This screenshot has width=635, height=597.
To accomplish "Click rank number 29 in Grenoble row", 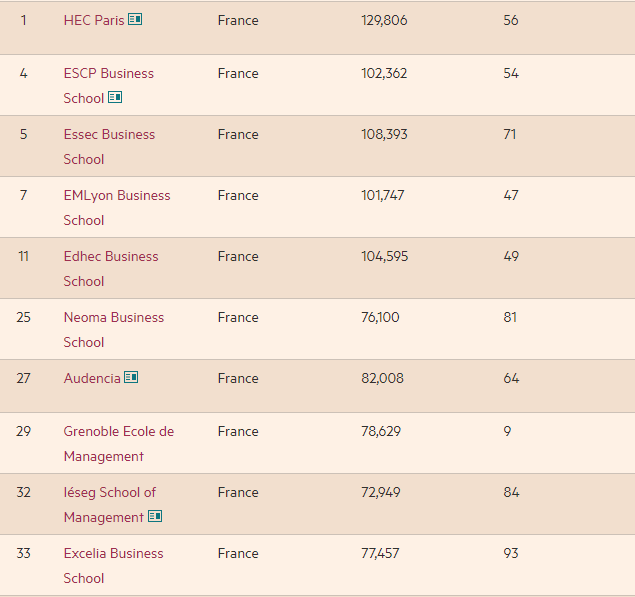I will 23,431.
